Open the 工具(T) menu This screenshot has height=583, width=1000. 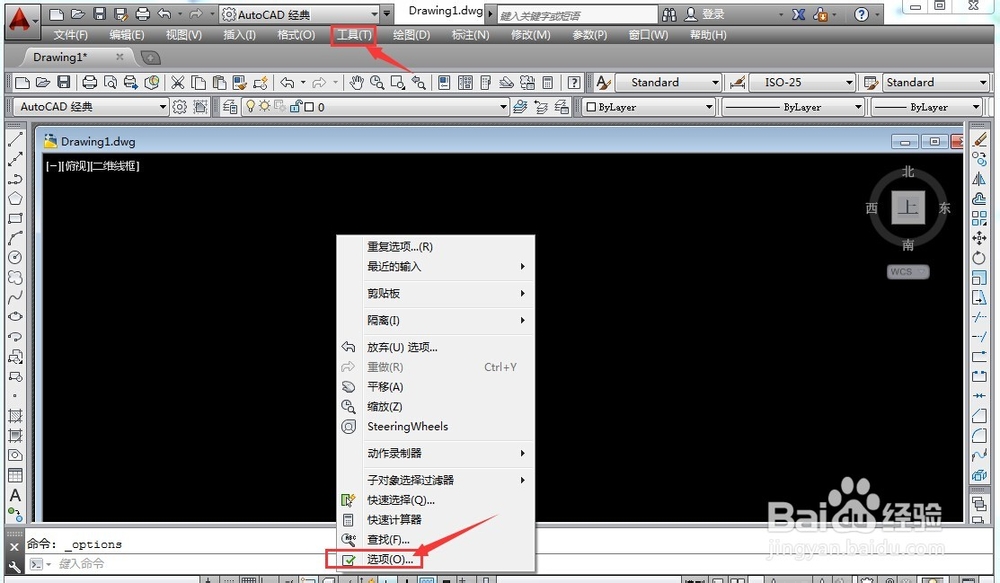(355, 35)
